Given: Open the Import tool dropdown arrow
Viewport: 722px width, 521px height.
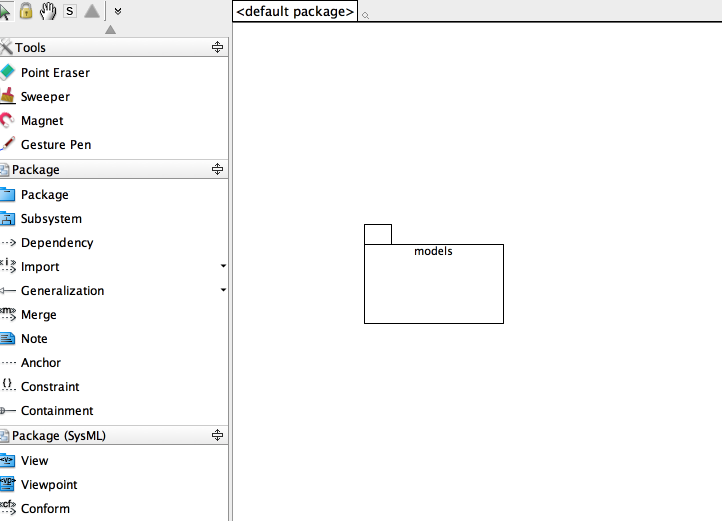Looking at the screenshot, I should pyautogui.click(x=223, y=266).
